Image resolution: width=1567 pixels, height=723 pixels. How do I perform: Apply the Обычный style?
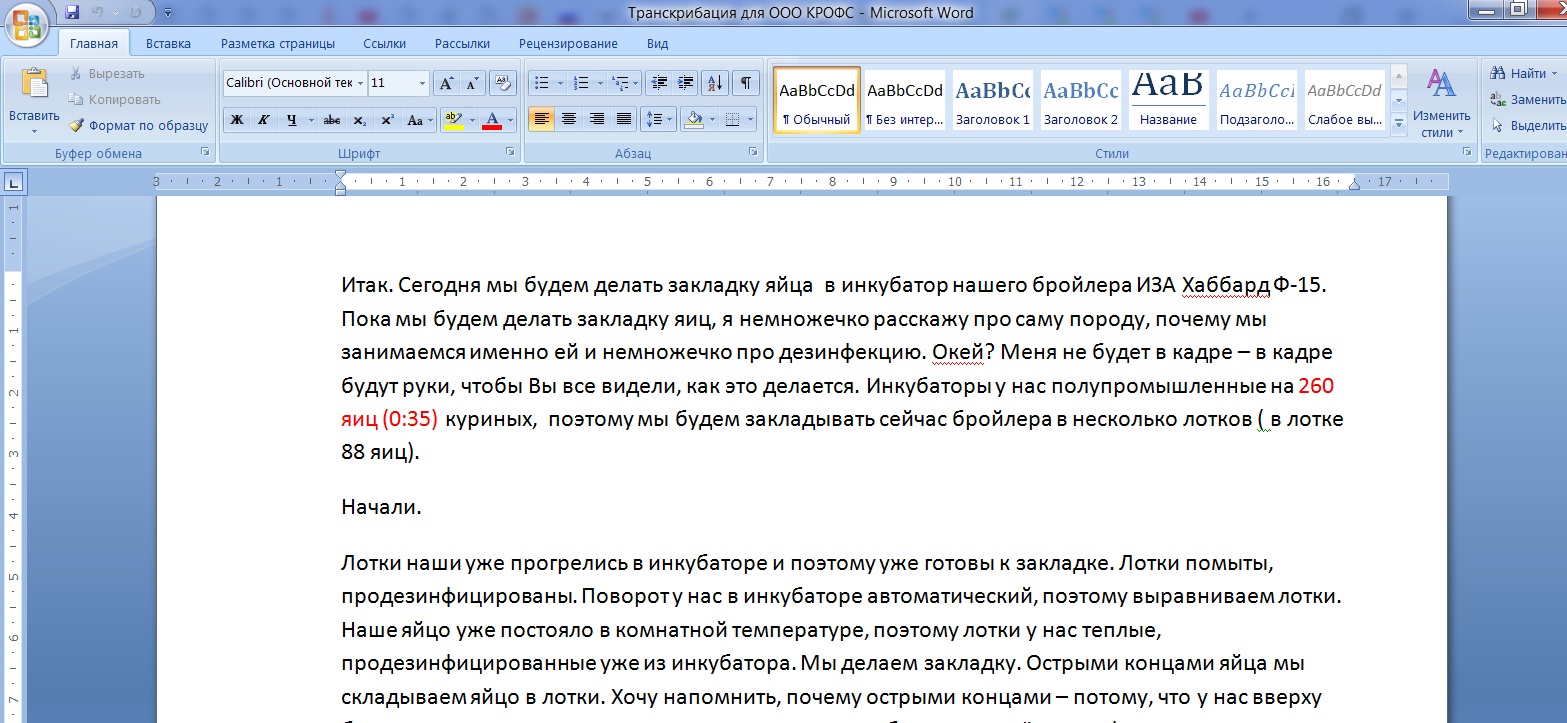click(817, 100)
